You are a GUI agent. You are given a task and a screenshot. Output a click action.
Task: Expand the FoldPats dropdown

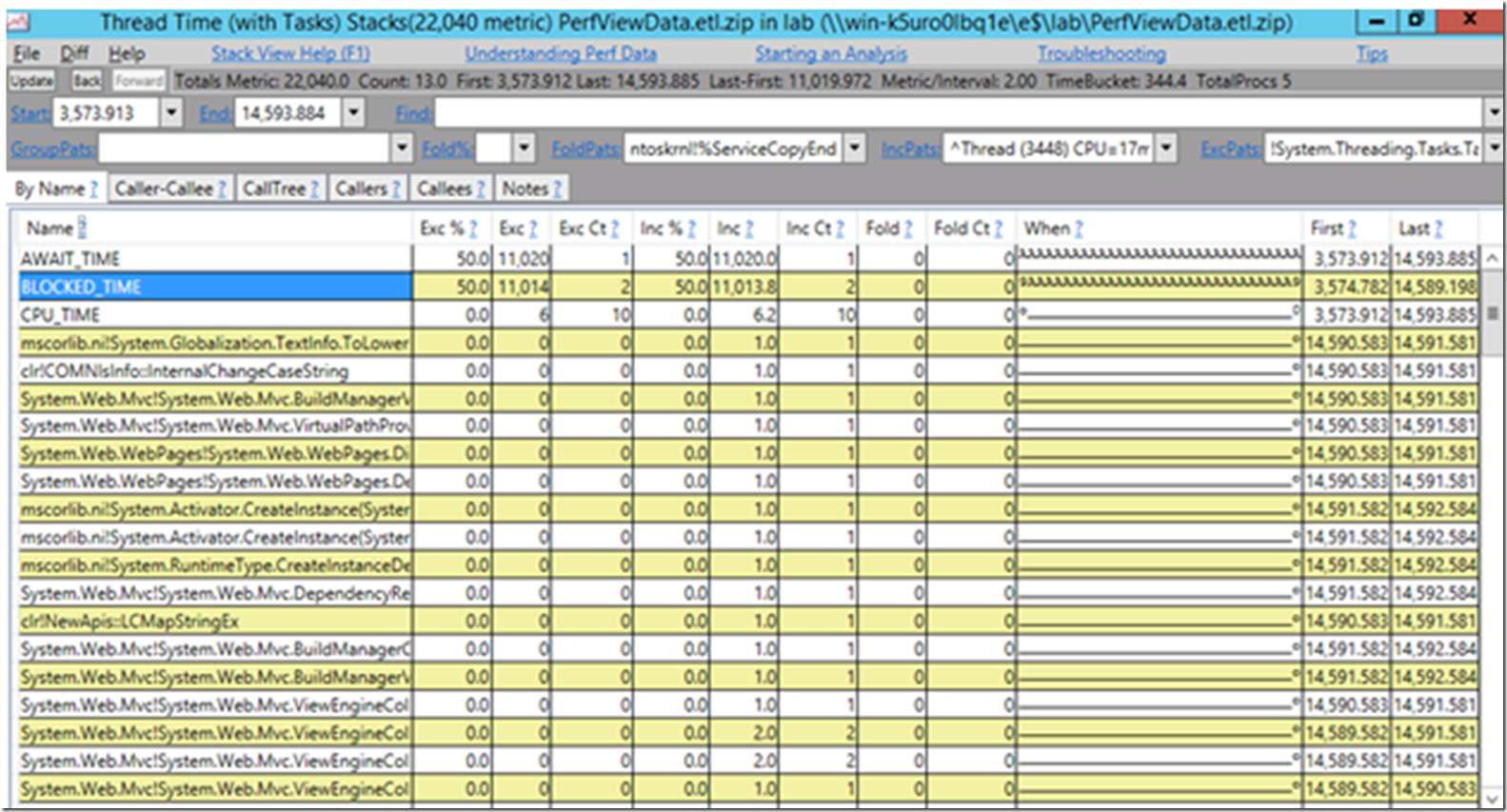pos(855,149)
